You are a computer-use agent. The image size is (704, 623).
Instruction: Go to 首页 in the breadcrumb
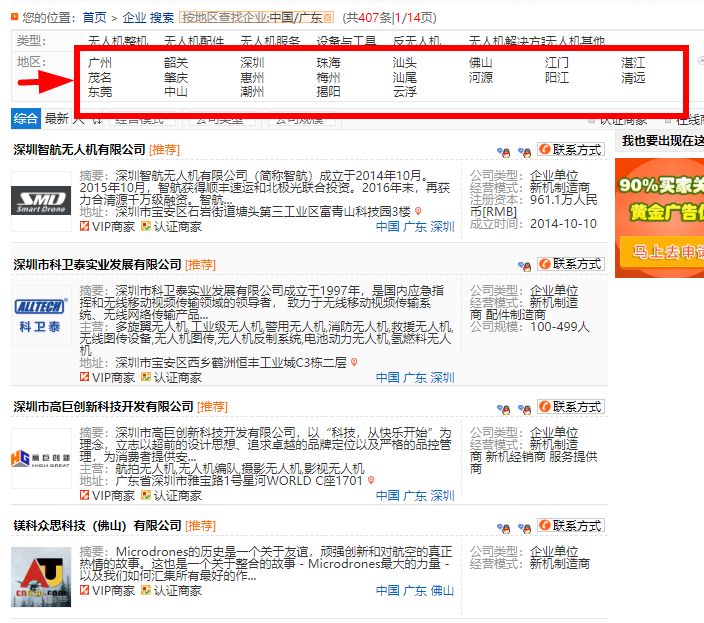95,17
